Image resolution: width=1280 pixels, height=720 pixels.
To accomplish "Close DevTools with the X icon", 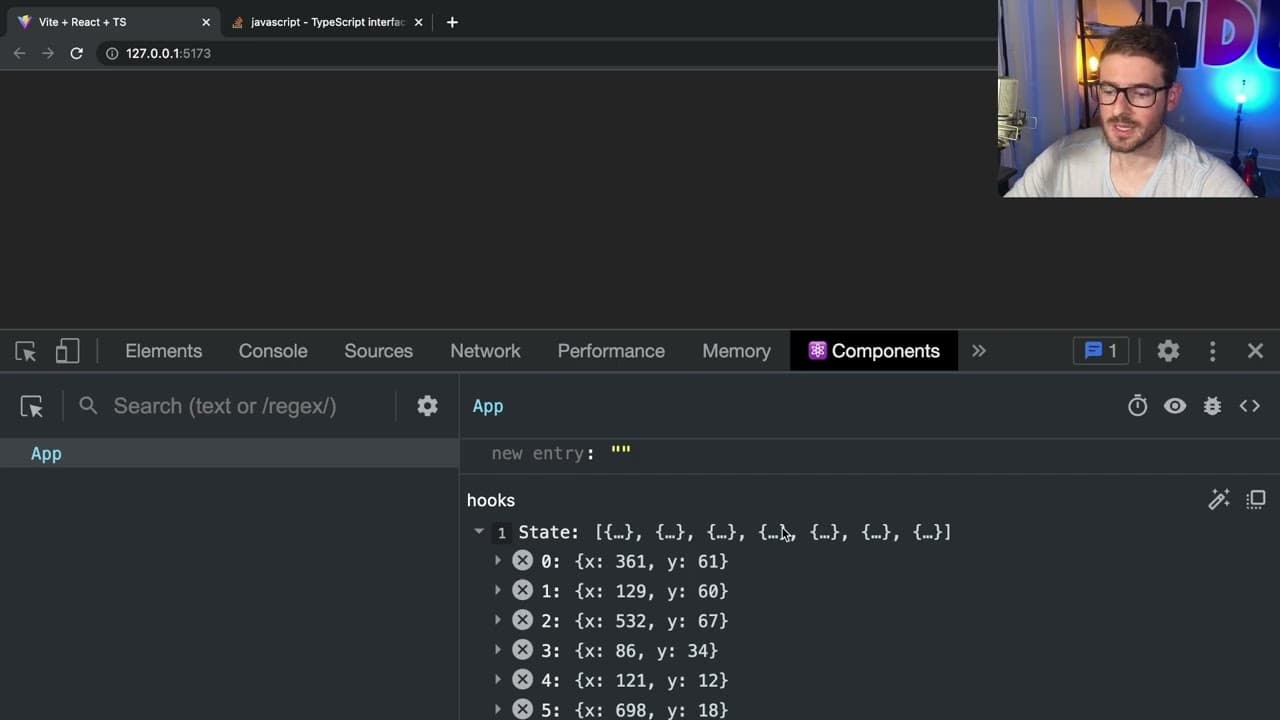I will 1255,351.
